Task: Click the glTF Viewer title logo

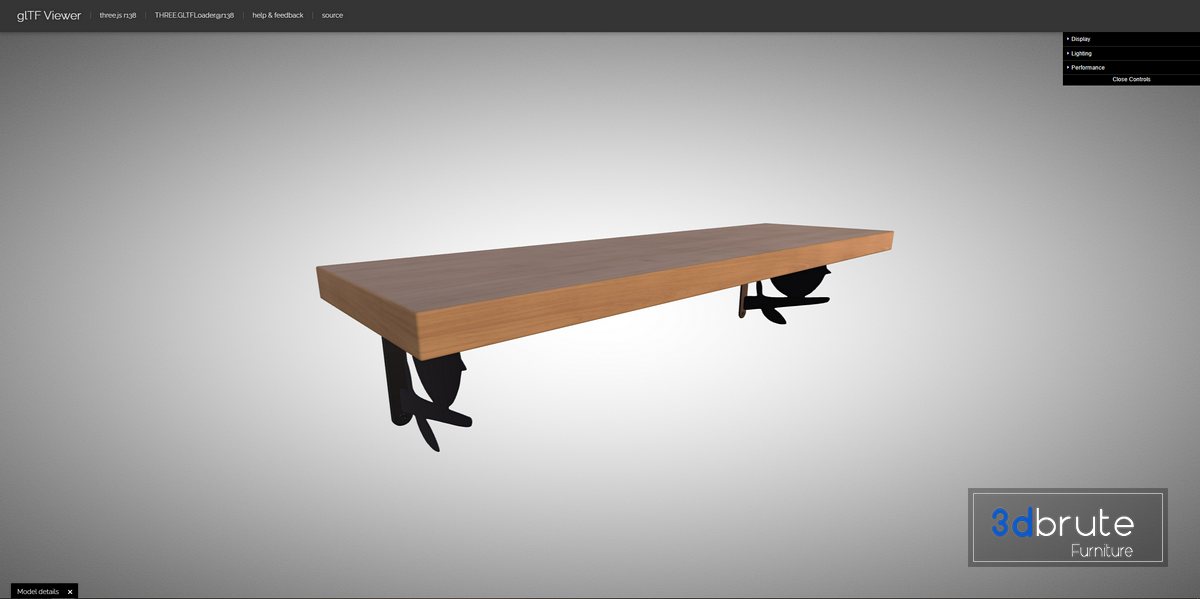Action: pyautogui.click(x=49, y=15)
